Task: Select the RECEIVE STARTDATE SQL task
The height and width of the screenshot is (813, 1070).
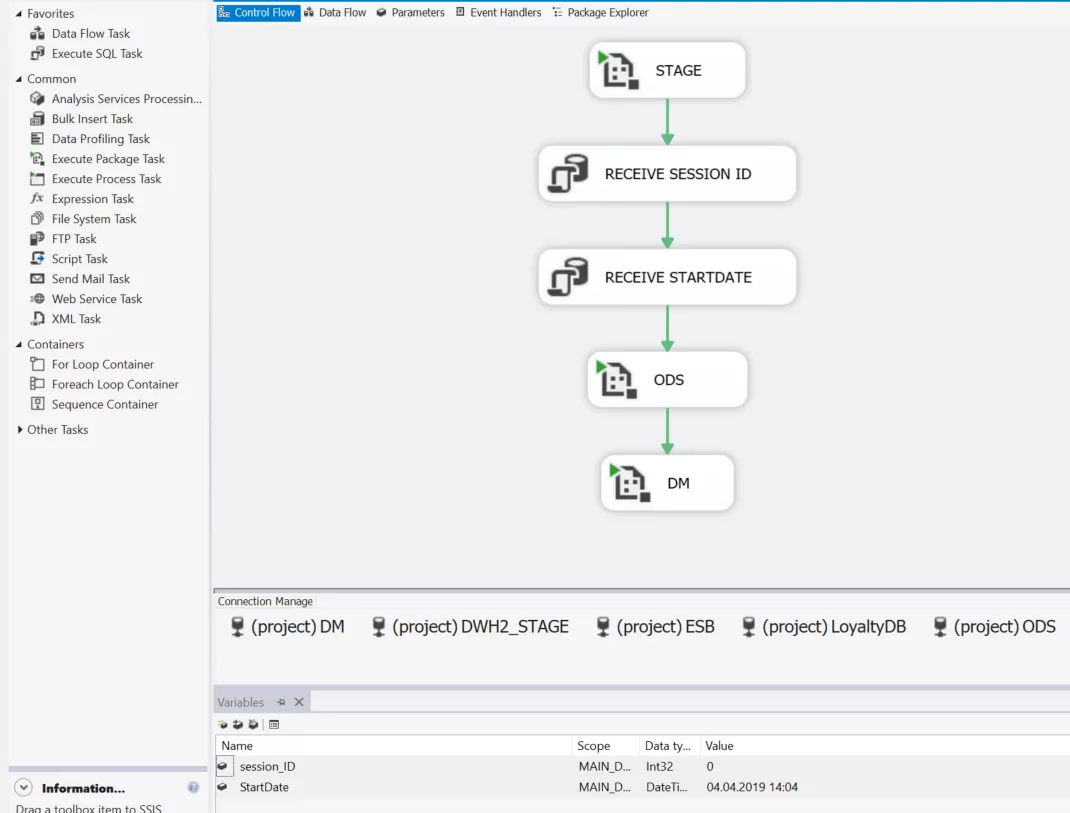Action: 667,276
